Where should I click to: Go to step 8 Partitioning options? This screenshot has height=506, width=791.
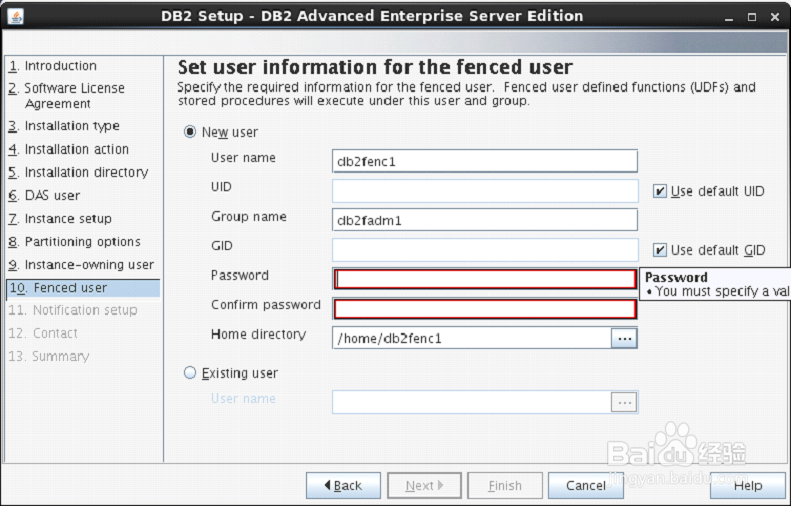coord(74,242)
